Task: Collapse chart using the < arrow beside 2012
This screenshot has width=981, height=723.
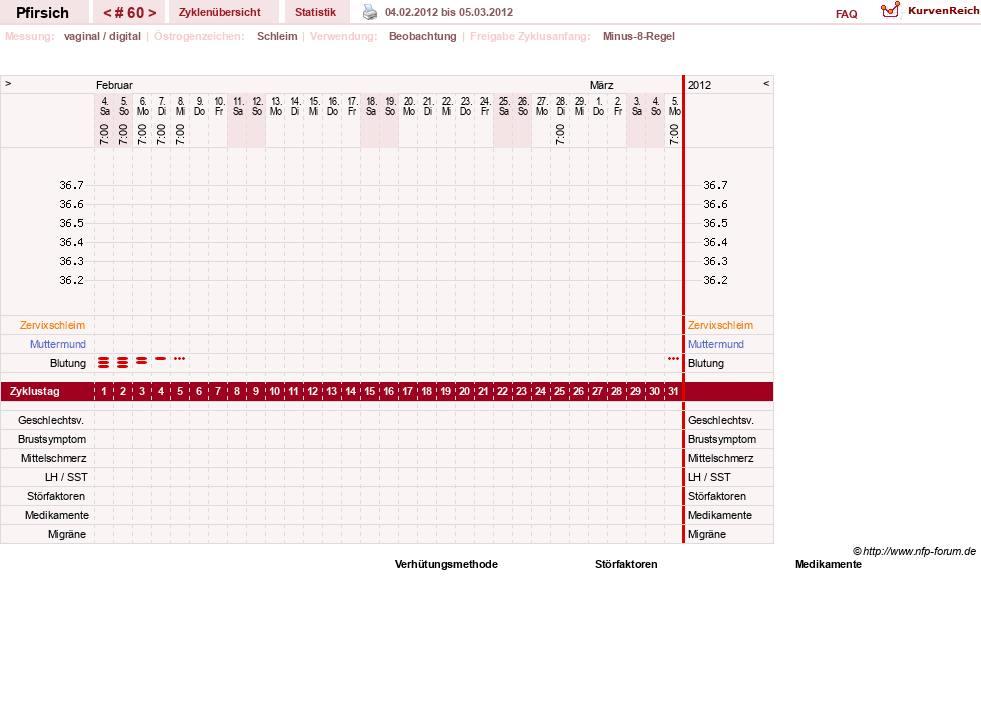Action: click(766, 83)
